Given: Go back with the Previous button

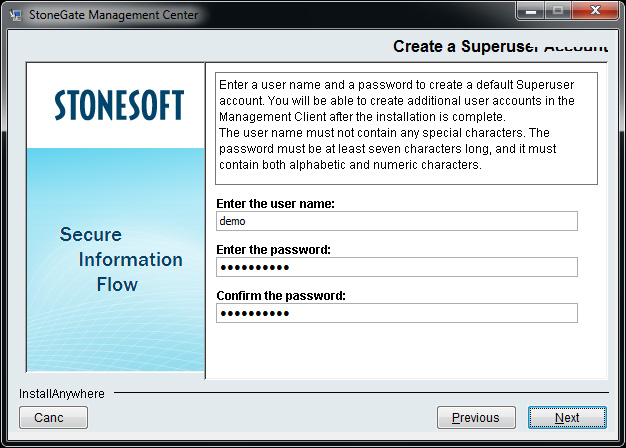Looking at the screenshot, I should [476, 418].
